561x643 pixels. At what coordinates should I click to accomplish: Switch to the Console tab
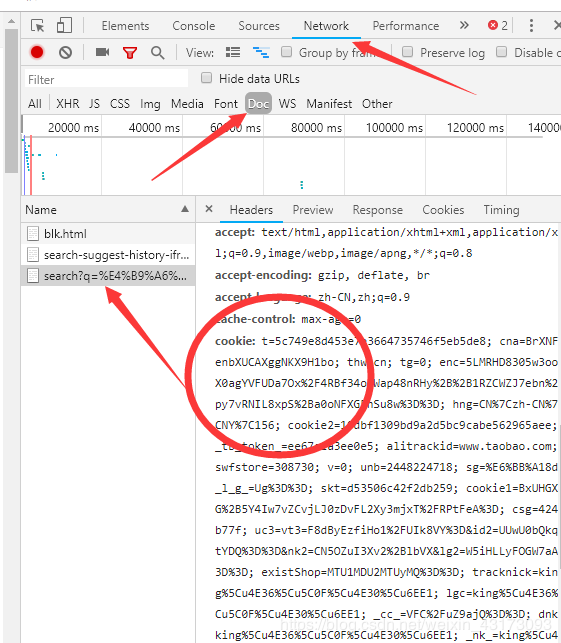tap(194, 26)
